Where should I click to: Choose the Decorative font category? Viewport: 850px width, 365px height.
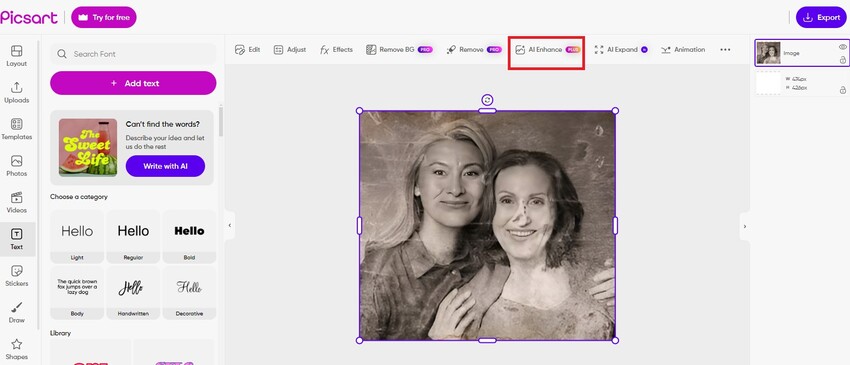click(189, 292)
